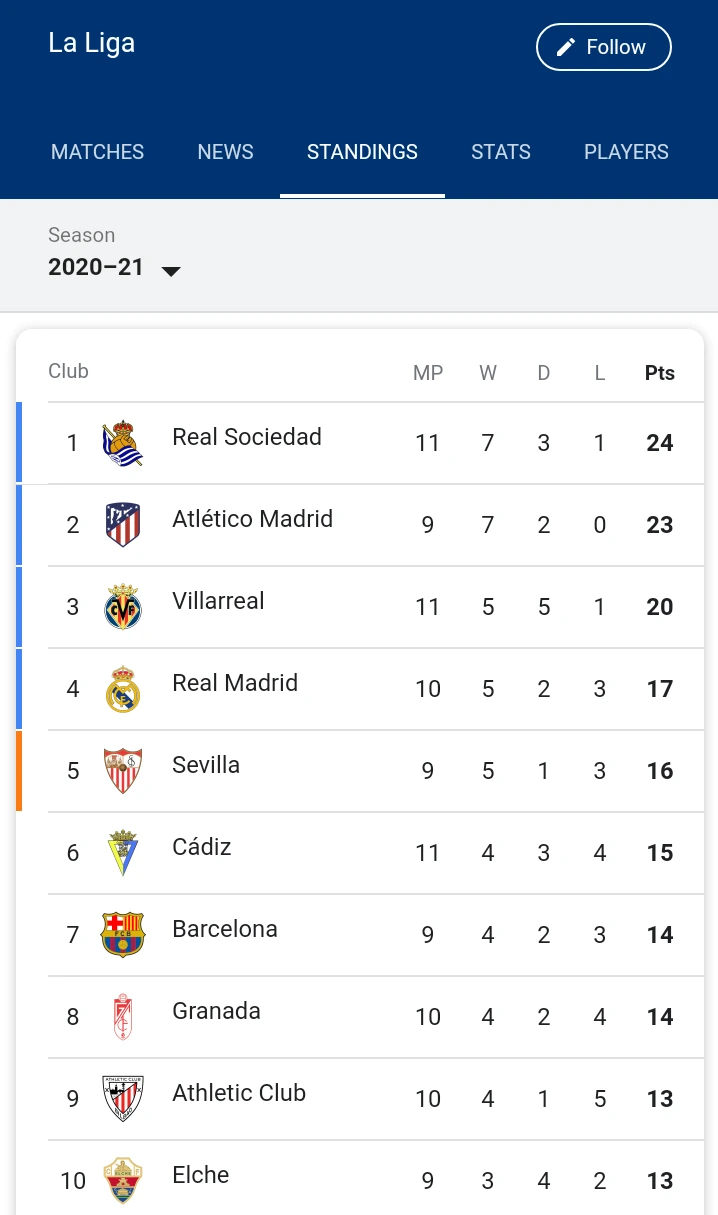Select the Standings tab
The height and width of the screenshot is (1215, 718).
click(362, 152)
